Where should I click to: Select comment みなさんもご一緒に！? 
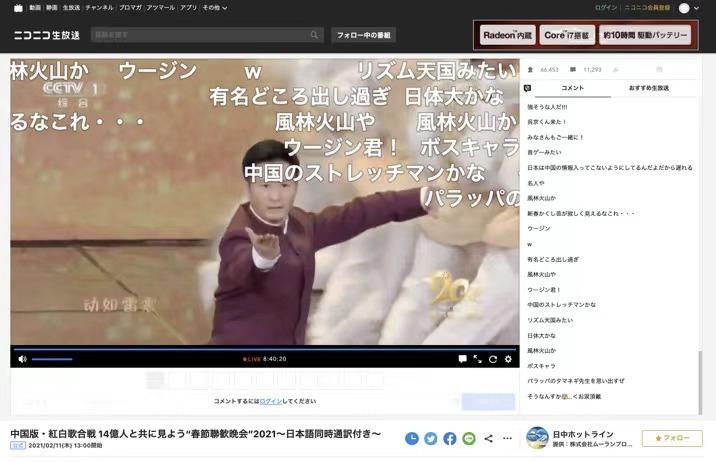pyautogui.click(x=555, y=137)
